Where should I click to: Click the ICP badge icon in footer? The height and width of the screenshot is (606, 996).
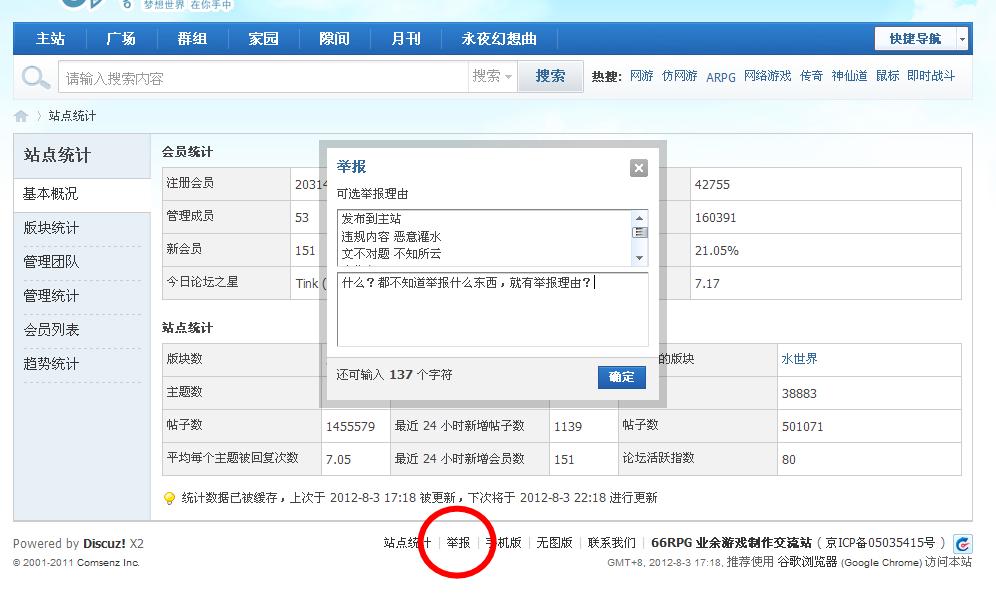tap(963, 544)
